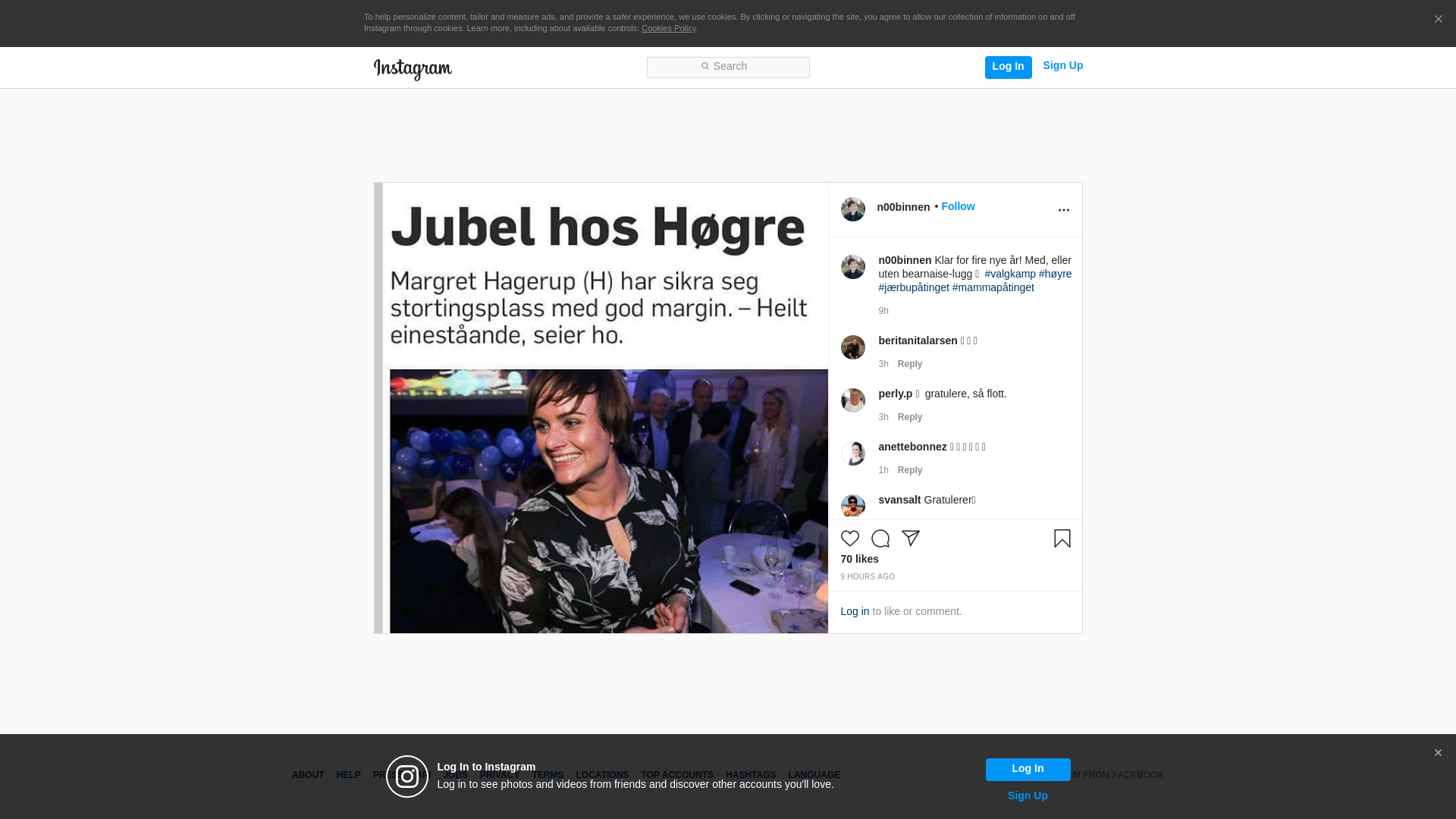The height and width of the screenshot is (819, 1456).
Task: Close the Log In to Instagram banner
Action: click(x=1438, y=753)
